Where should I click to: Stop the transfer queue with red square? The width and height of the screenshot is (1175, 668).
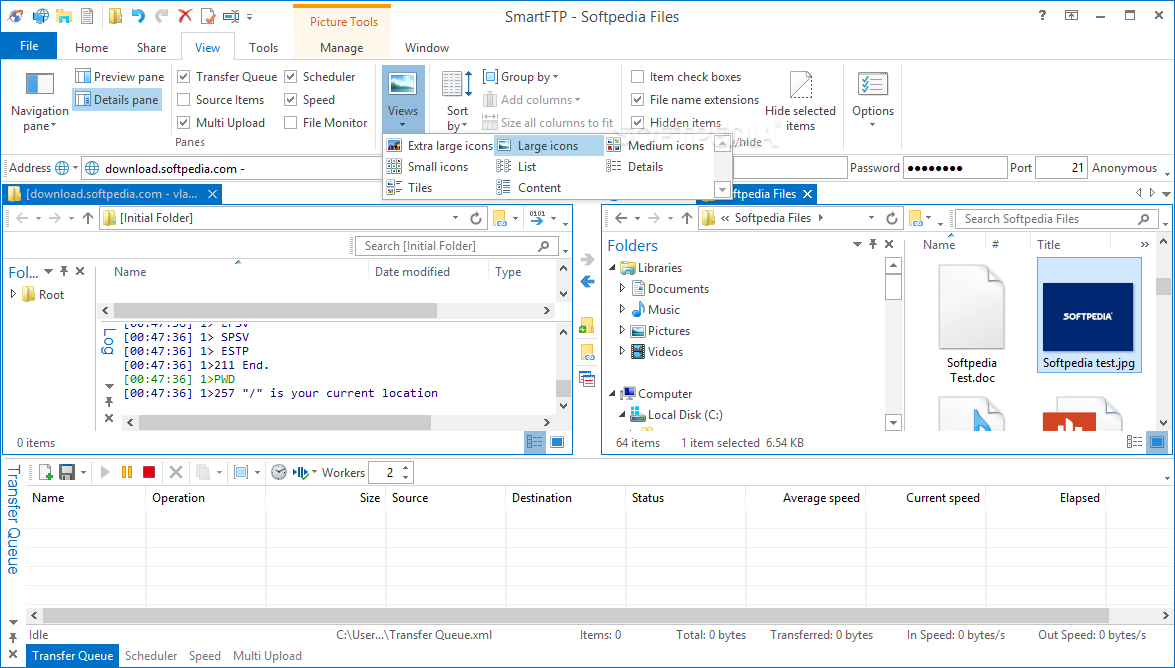pyautogui.click(x=148, y=472)
